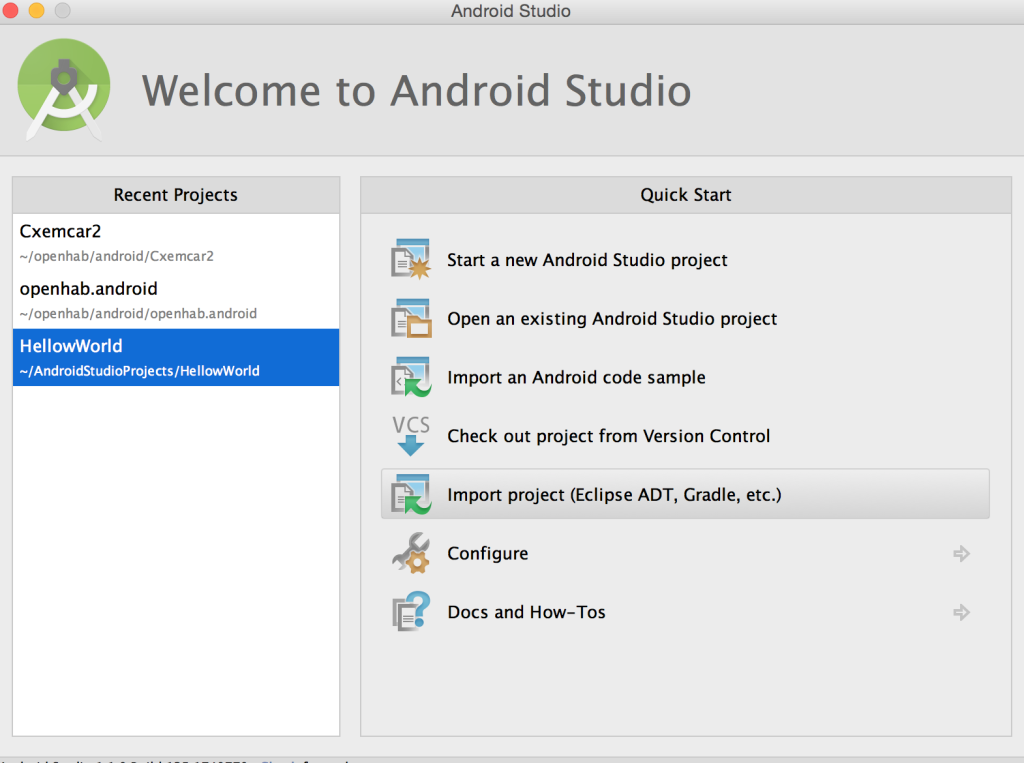The width and height of the screenshot is (1024, 763).
Task: Choose "Open an existing Android Studio project"
Action: (x=612, y=319)
